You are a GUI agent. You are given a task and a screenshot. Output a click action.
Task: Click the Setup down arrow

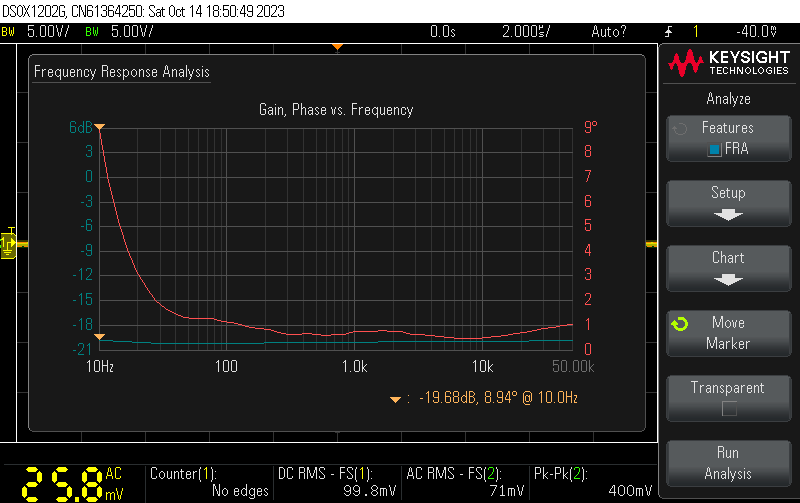pyautogui.click(x=728, y=215)
